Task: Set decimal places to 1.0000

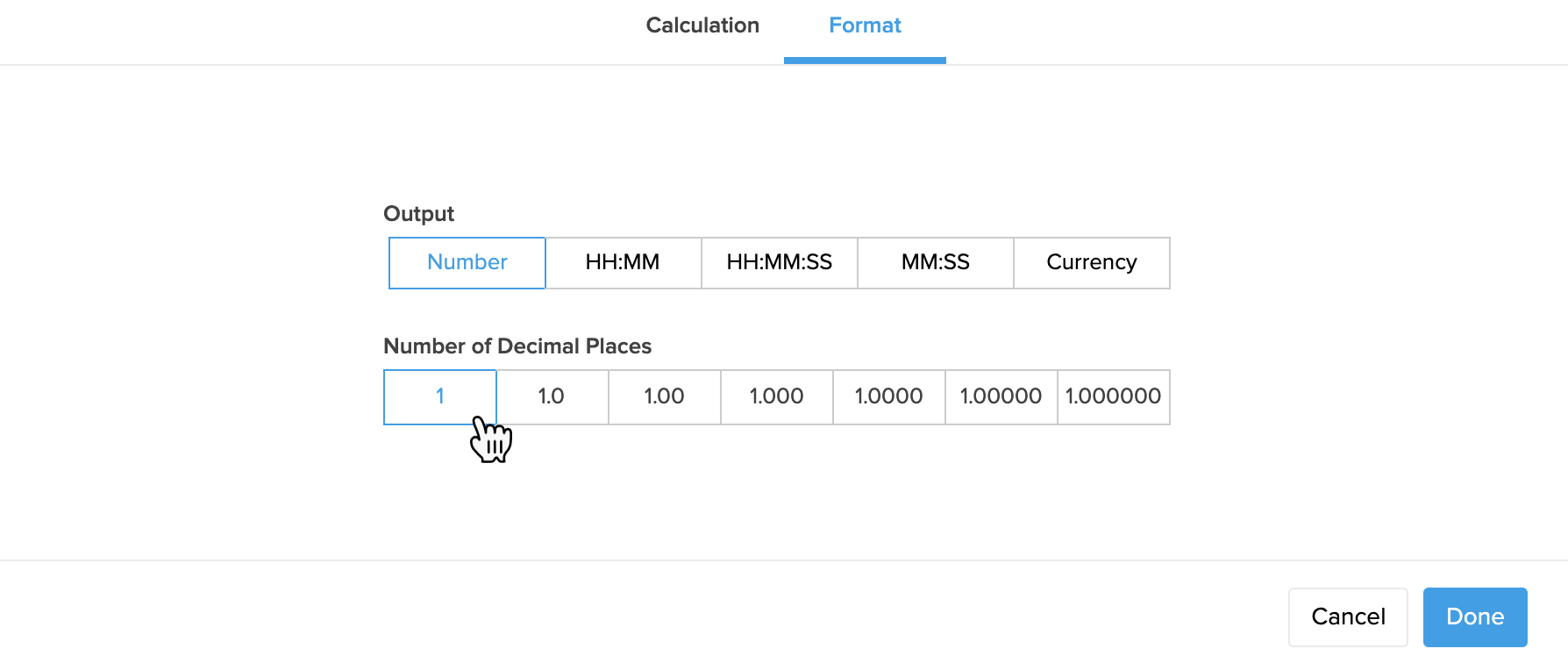Action: [888, 396]
